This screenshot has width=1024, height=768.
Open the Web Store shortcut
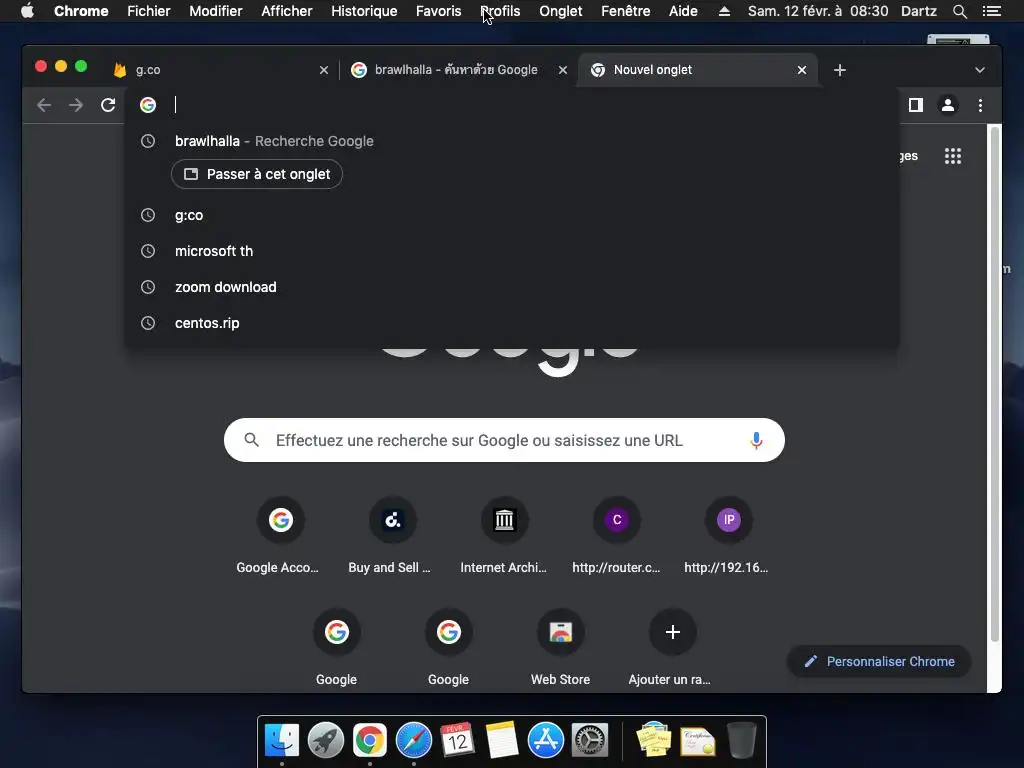[560, 648]
